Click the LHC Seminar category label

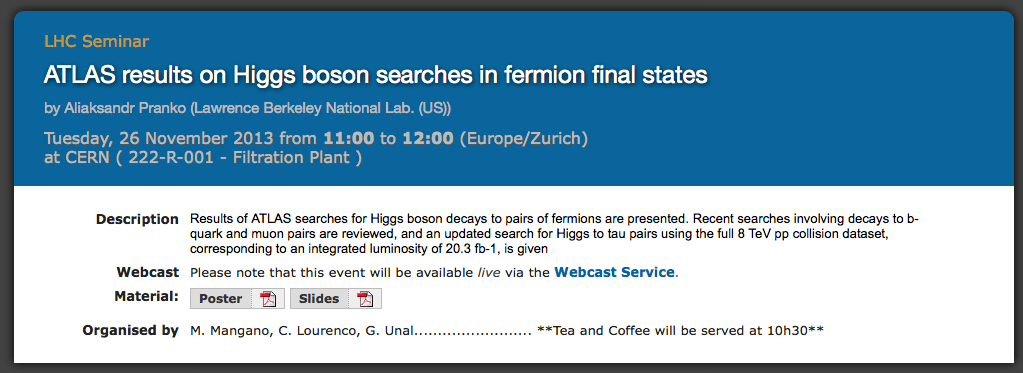97,42
